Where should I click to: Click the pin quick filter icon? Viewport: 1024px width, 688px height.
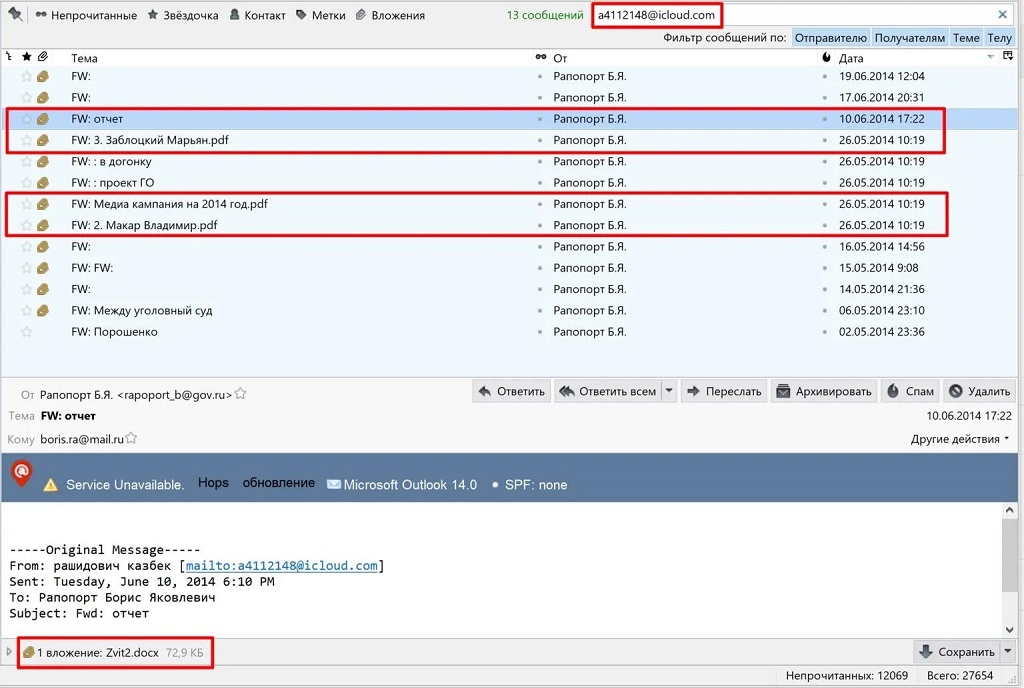click(x=15, y=15)
